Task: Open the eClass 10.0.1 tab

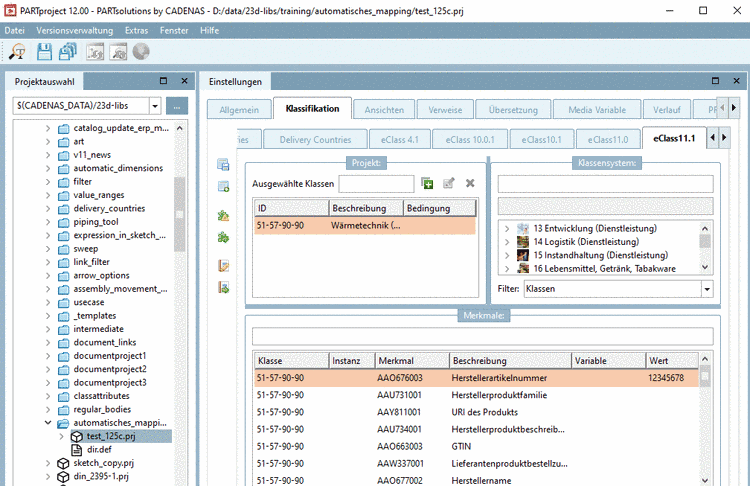Action: coord(470,140)
